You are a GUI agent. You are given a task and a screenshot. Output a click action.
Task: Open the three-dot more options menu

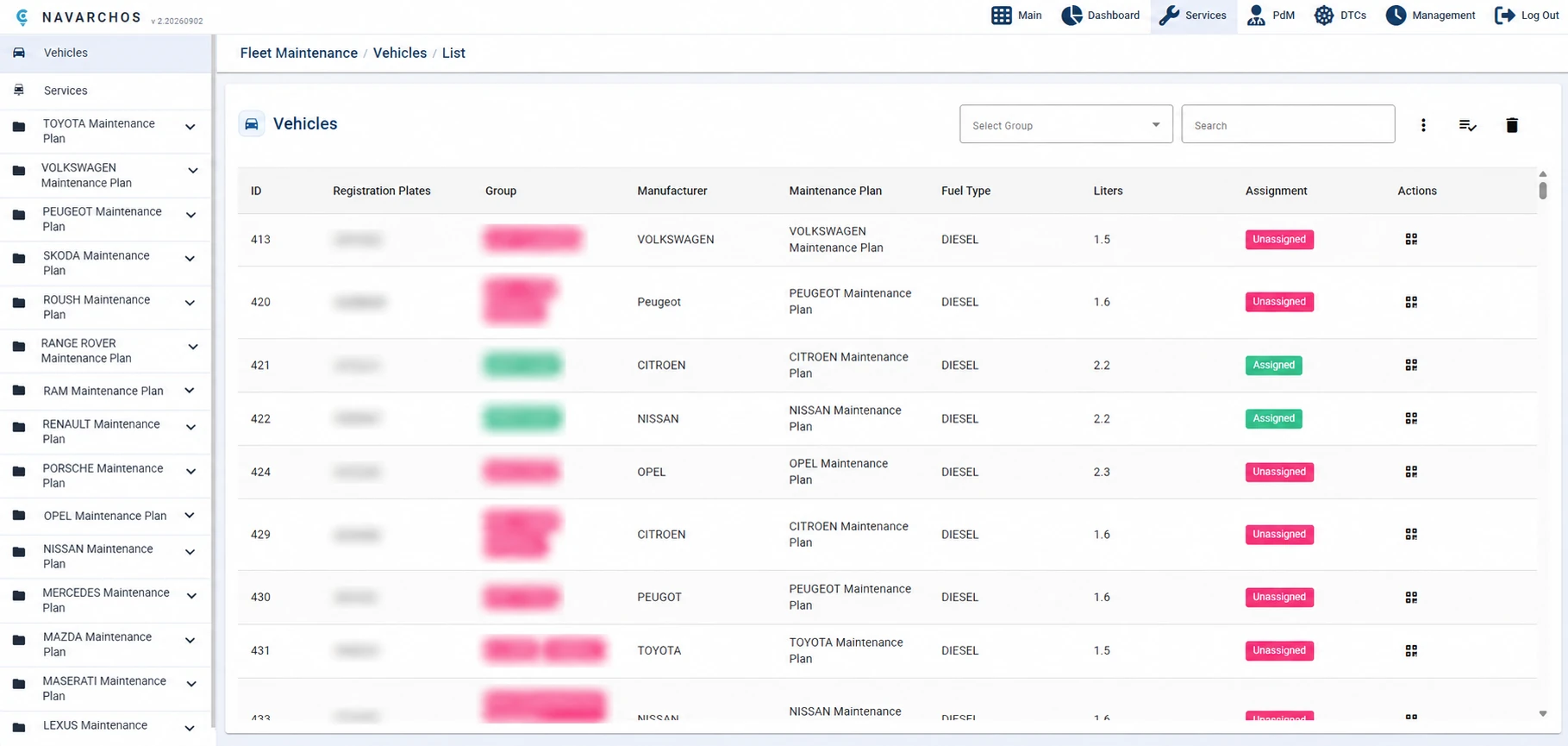coord(1423,125)
